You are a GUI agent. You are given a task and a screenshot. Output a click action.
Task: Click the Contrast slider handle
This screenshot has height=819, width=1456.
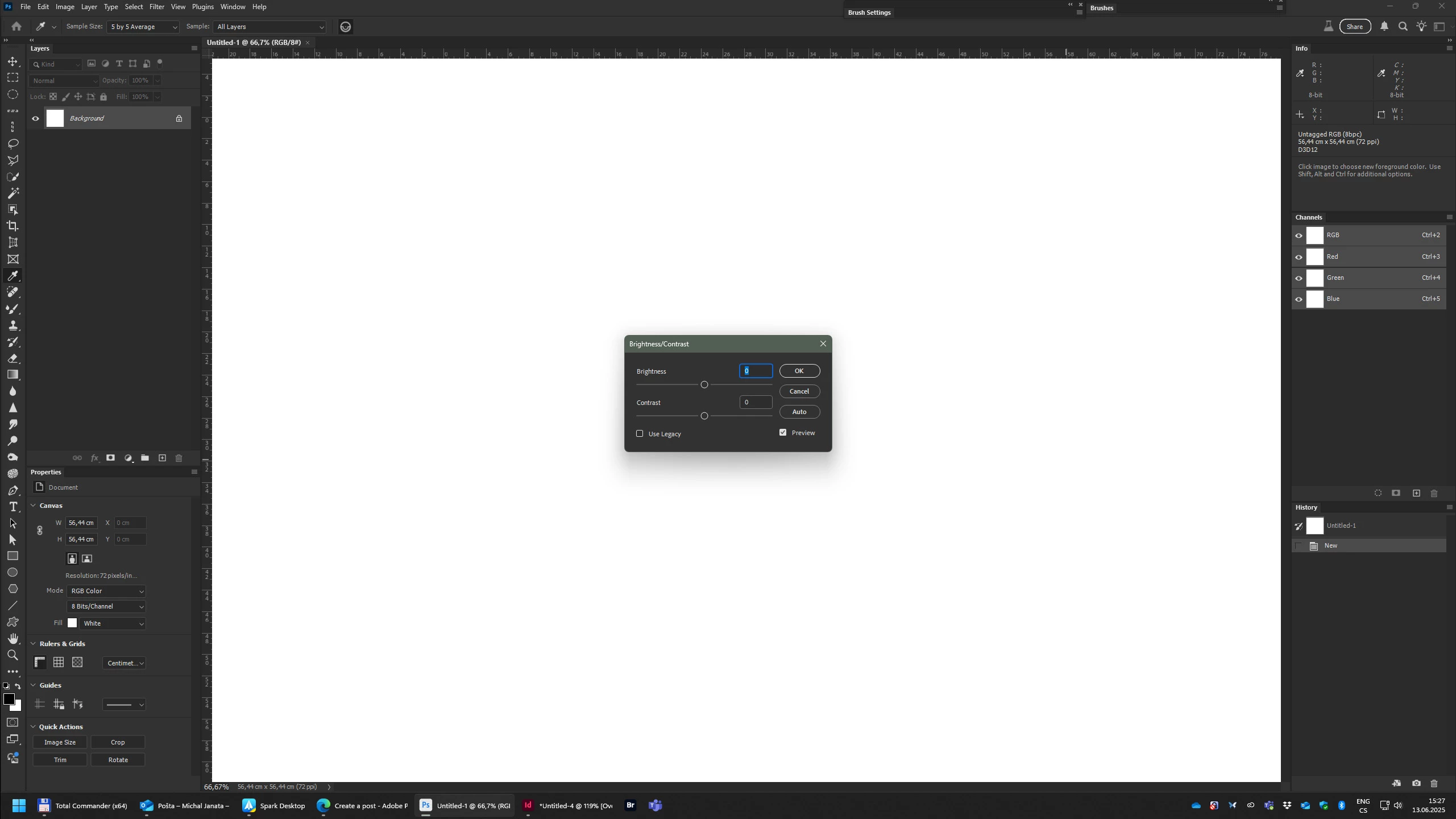[x=704, y=416]
